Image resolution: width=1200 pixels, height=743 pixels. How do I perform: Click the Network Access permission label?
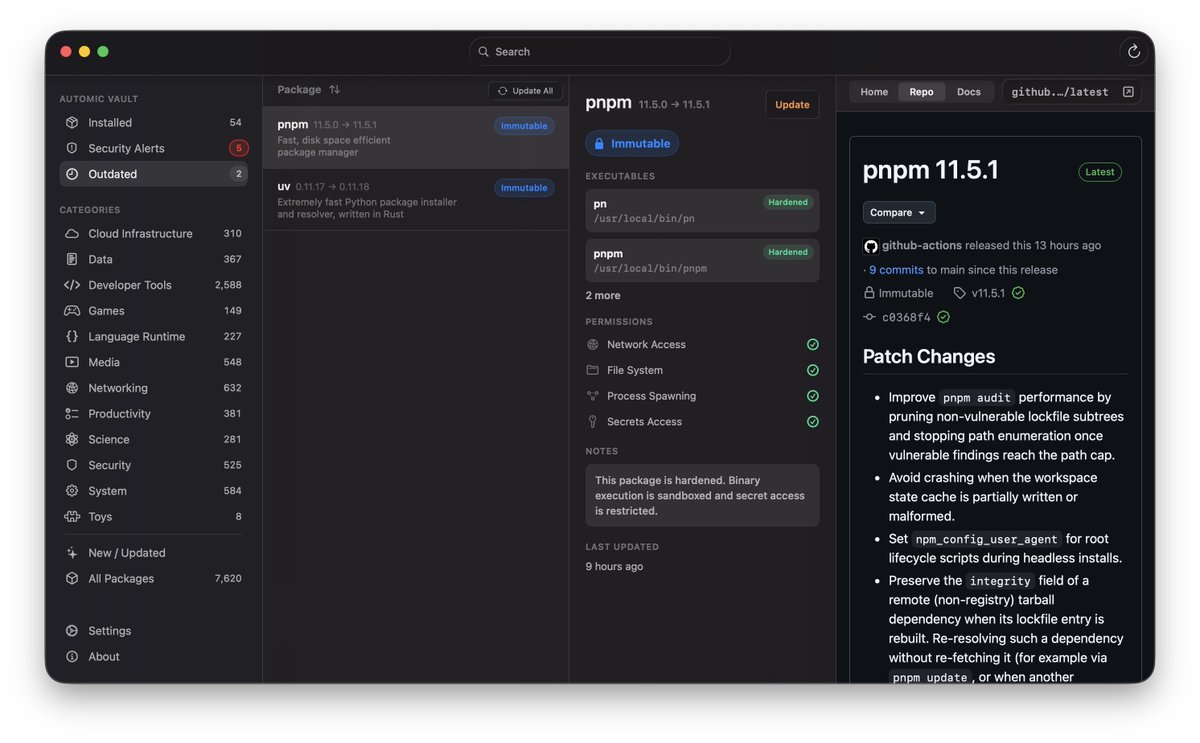(646, 345)
